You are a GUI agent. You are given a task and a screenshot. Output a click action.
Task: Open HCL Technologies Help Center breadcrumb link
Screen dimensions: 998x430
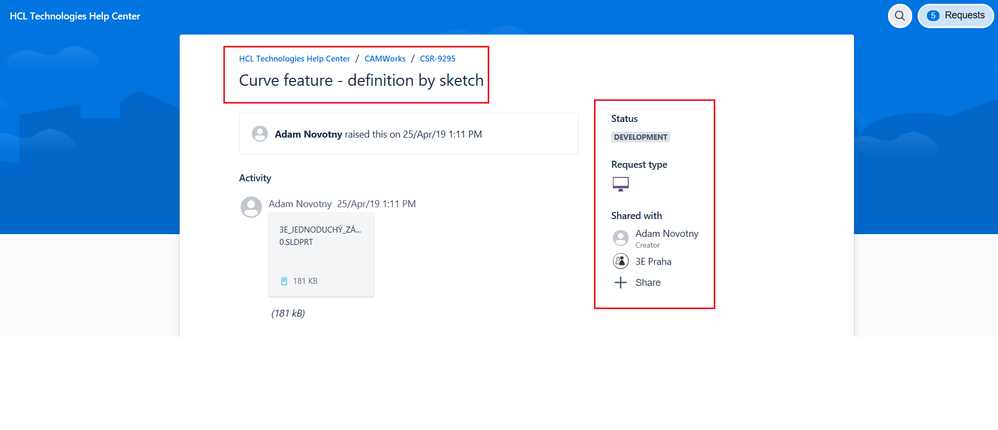[x=295, y=59]
